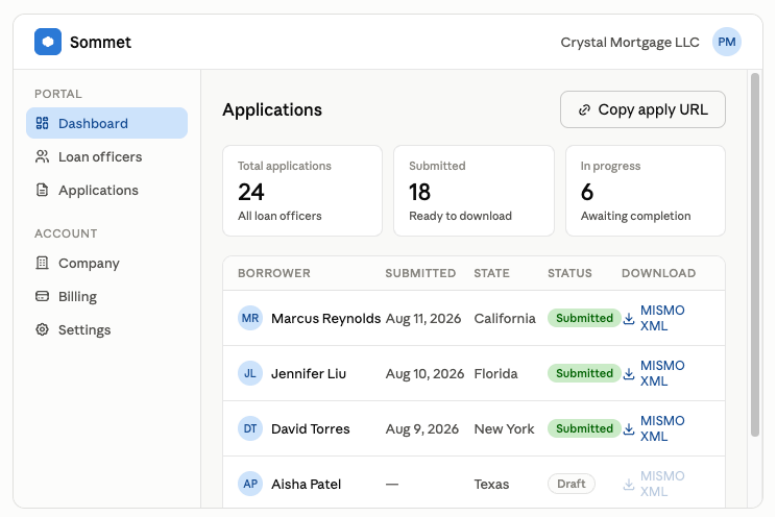This screenshot has height=517, width=775.
Task: Click the California state cell
Action: 505,318
